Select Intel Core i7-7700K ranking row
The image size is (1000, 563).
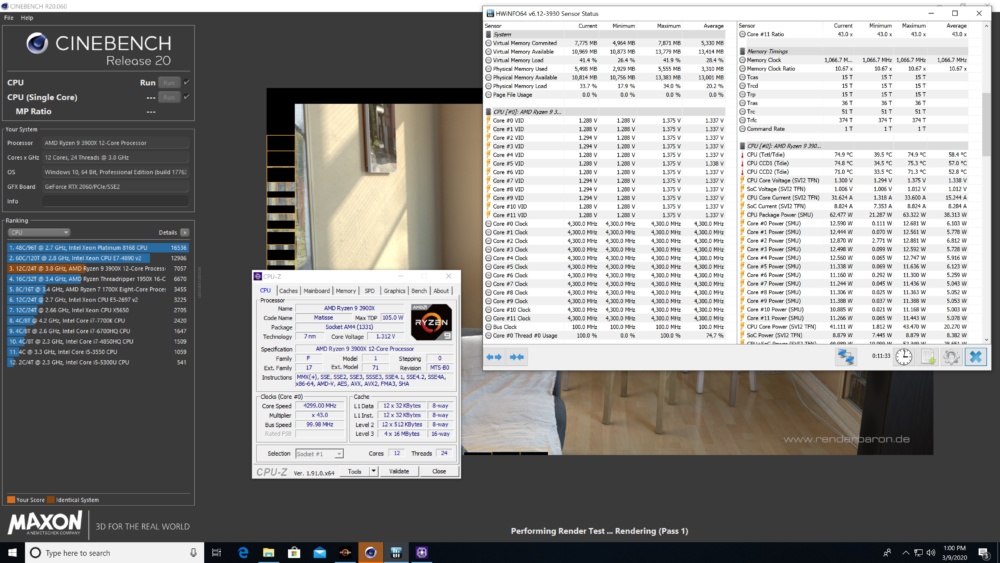tap(98, 321)
